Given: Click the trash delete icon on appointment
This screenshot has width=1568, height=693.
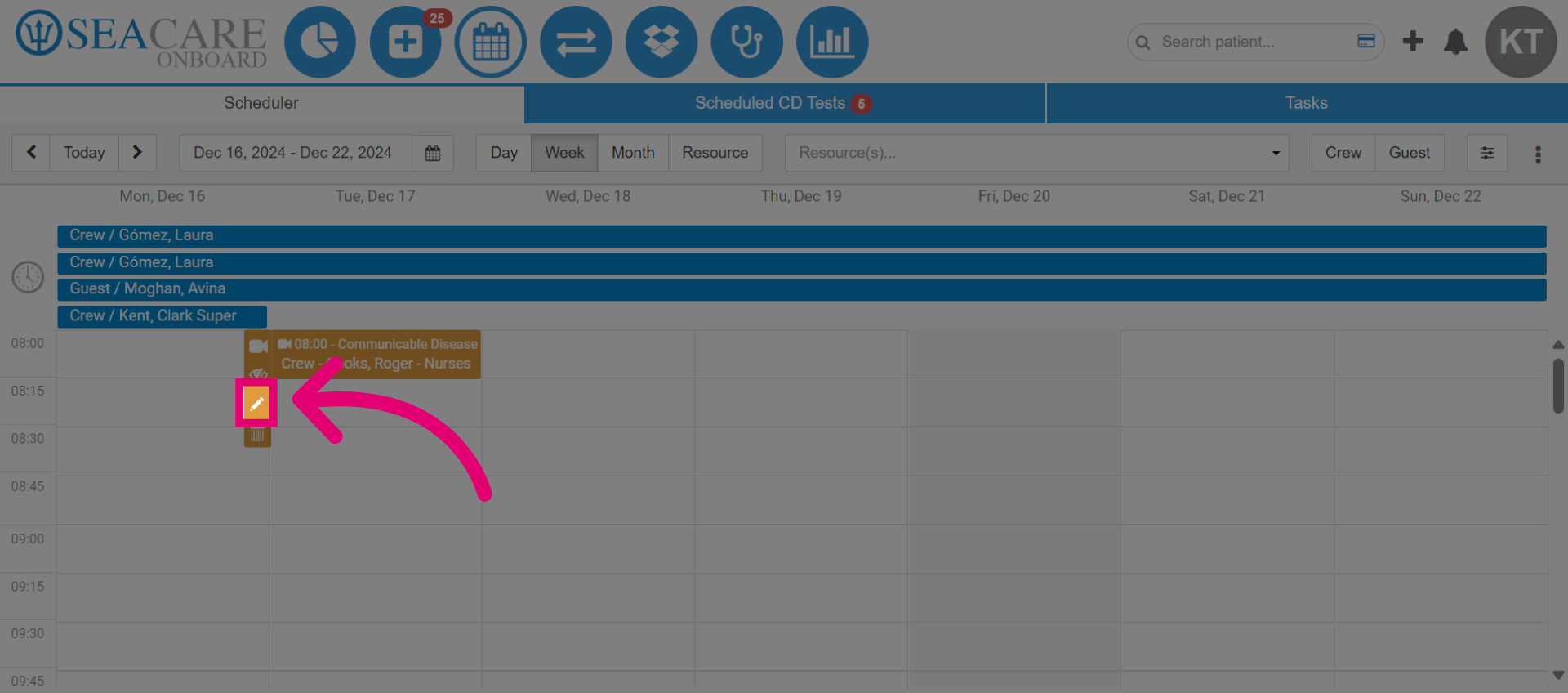Looking at the screenshot, I should coord(257,436).
